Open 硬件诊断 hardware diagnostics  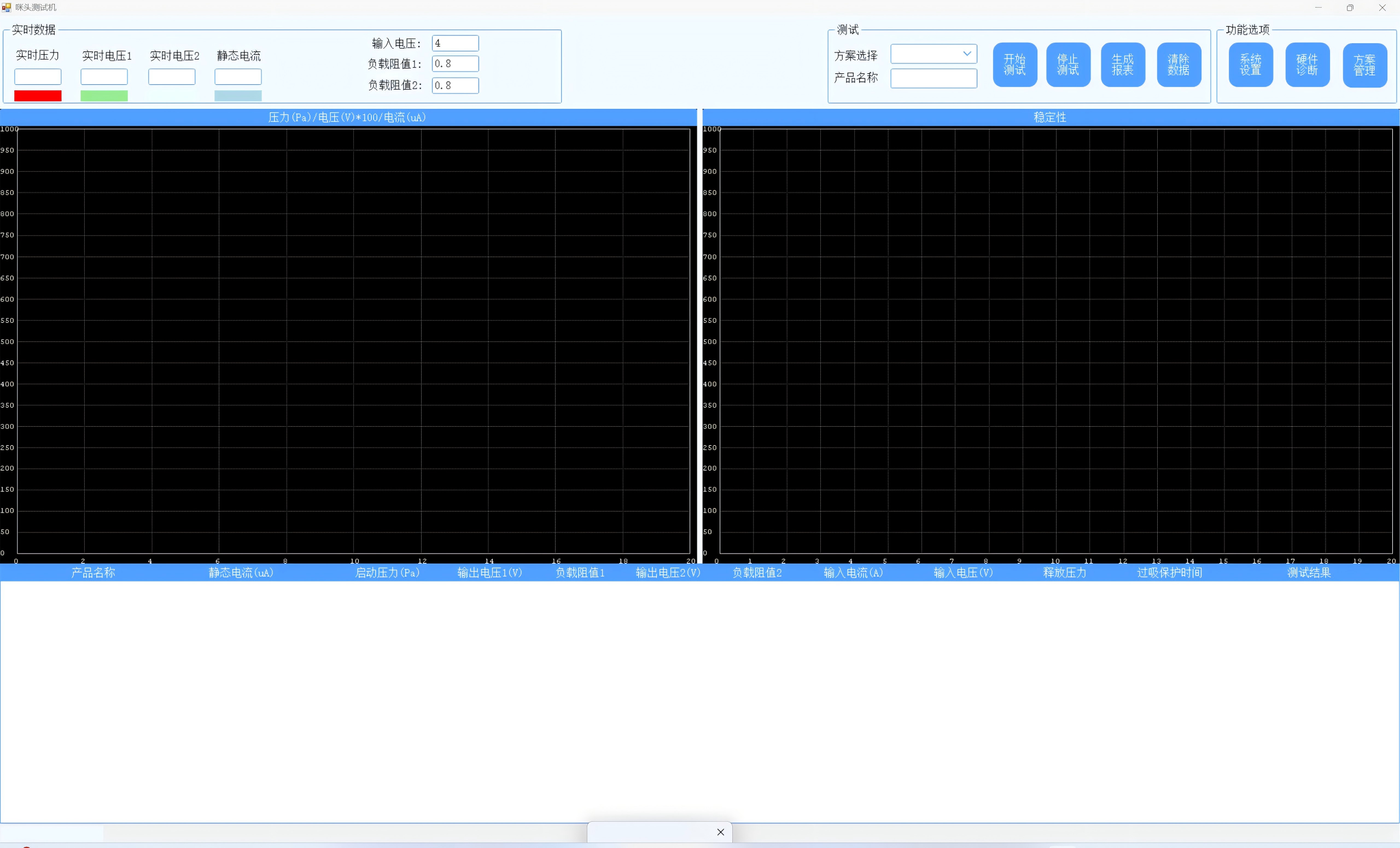click(1308, 65)
